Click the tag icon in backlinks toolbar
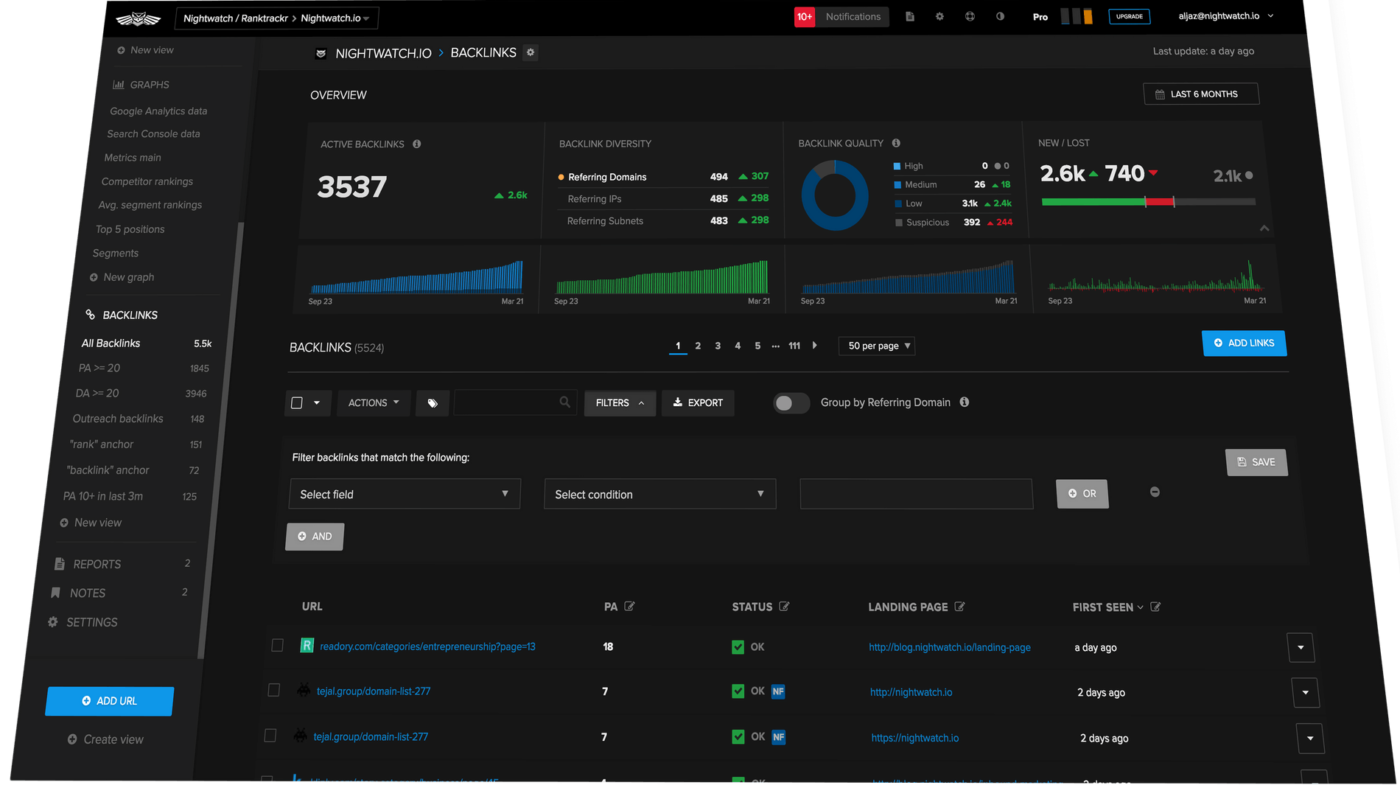 point(432,403)
